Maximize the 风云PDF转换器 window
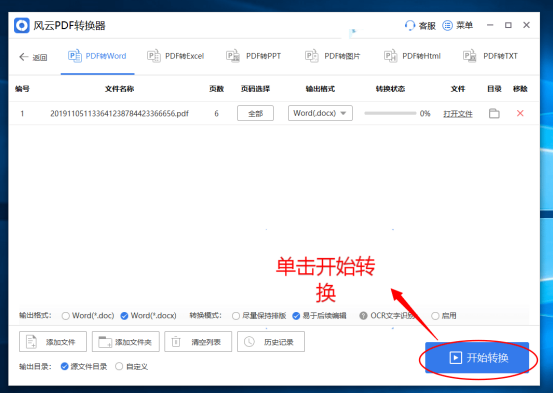553x393 pixels. [508, 25]
